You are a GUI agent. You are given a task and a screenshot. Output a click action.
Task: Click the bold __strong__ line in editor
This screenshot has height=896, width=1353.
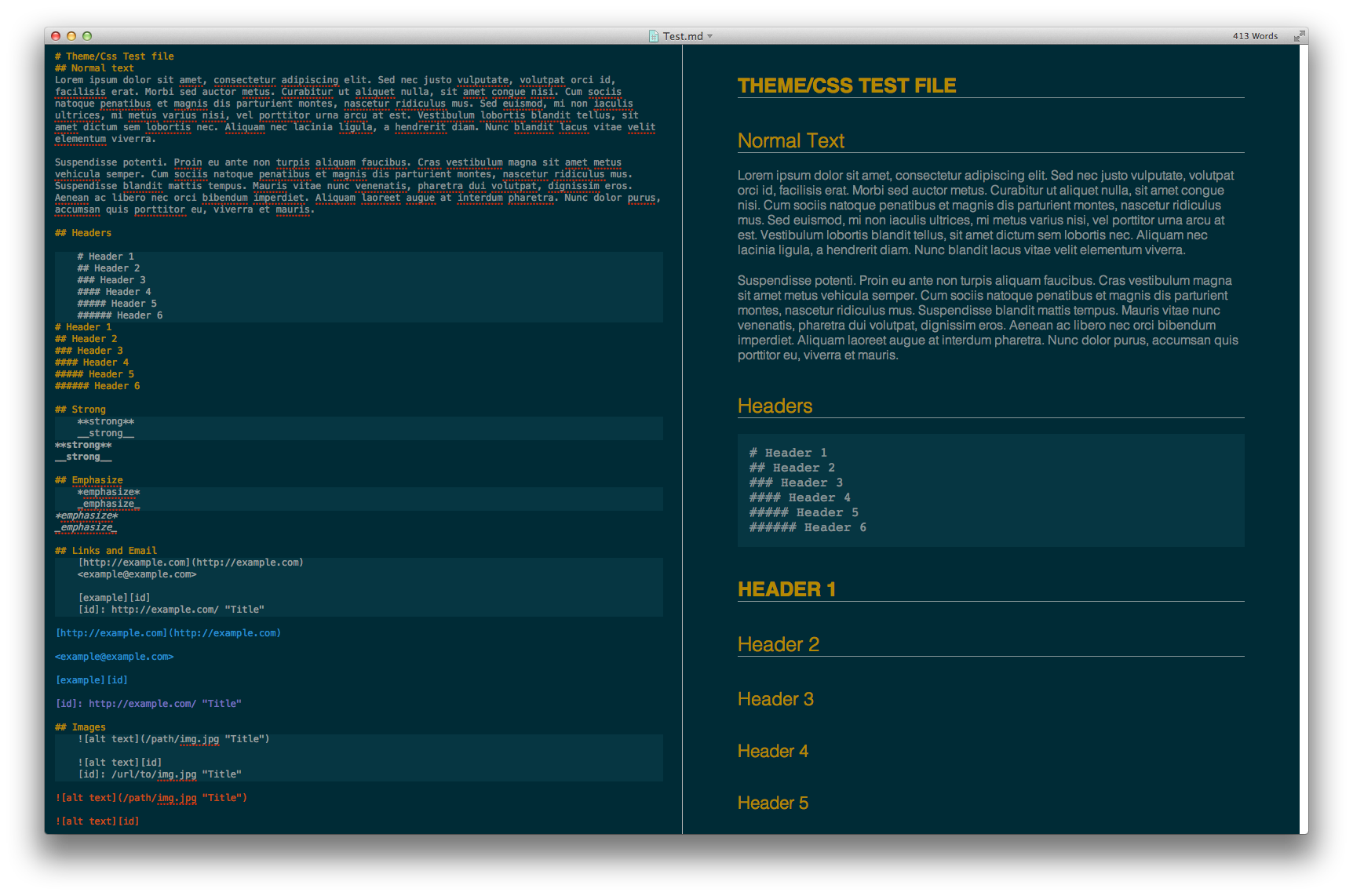pyautogui.click(x=83, y=457)
